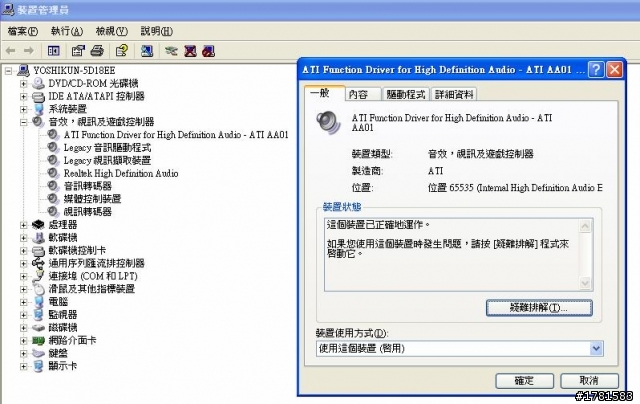
Task: Click the 軟碟機 floppy drive icon
Action: 38,238
